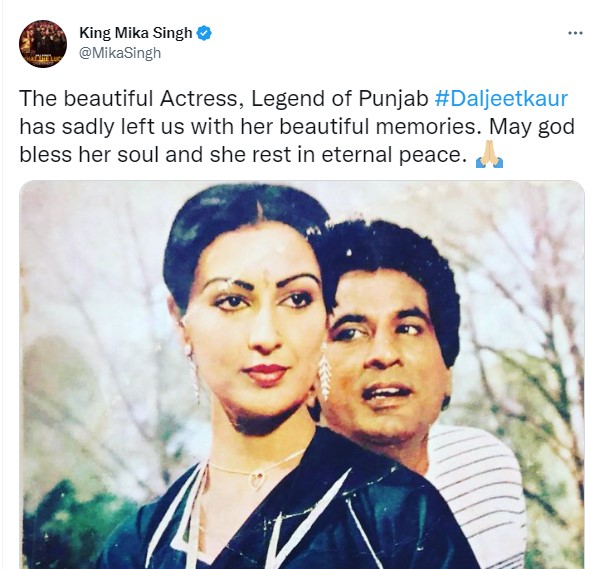The image size is (596, 569).
Task: Open the @MikaSingh handle link
Action: pos(120,53)
